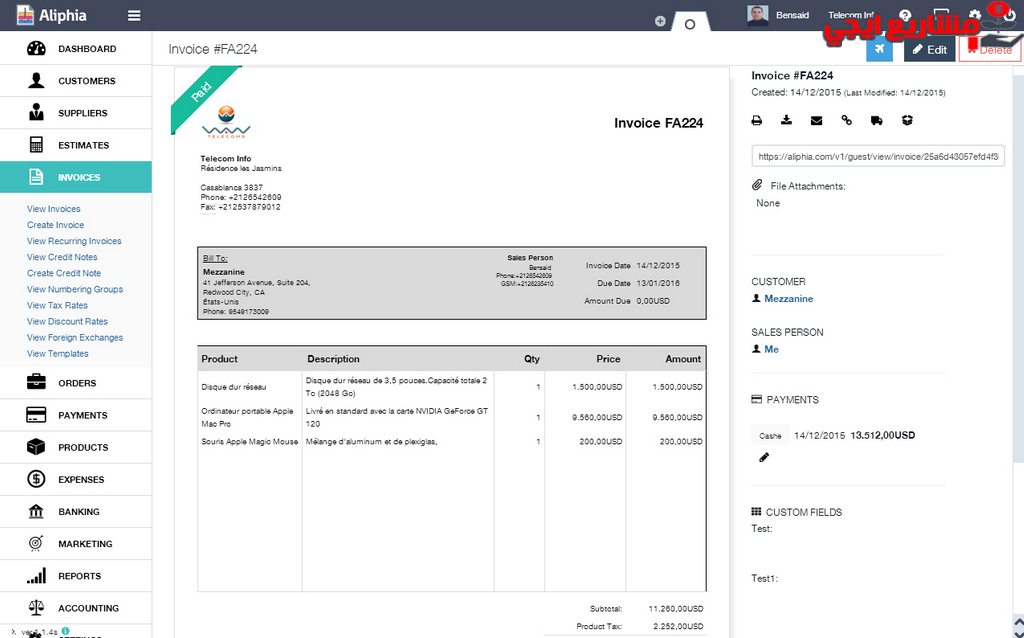Open View Foreign Exchanges
Screen dimensions: 1024x638
coord(75,338)
